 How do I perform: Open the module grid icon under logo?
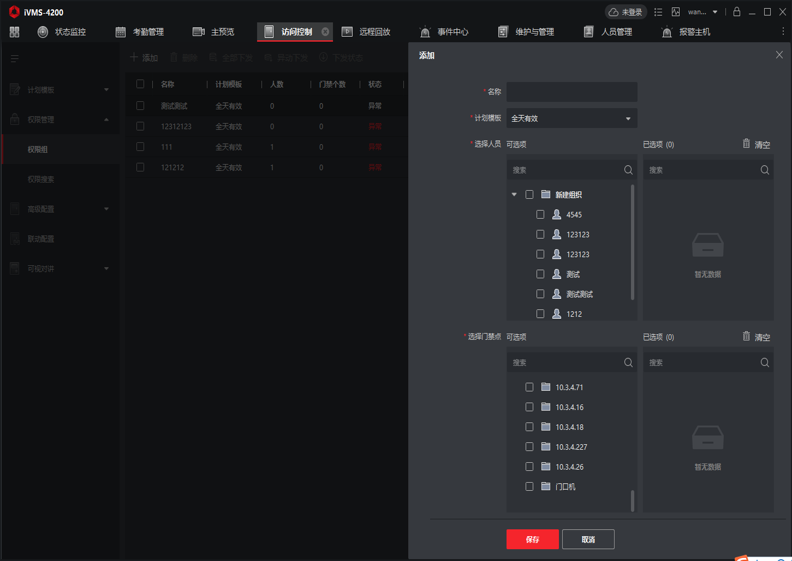click(14, 32)
